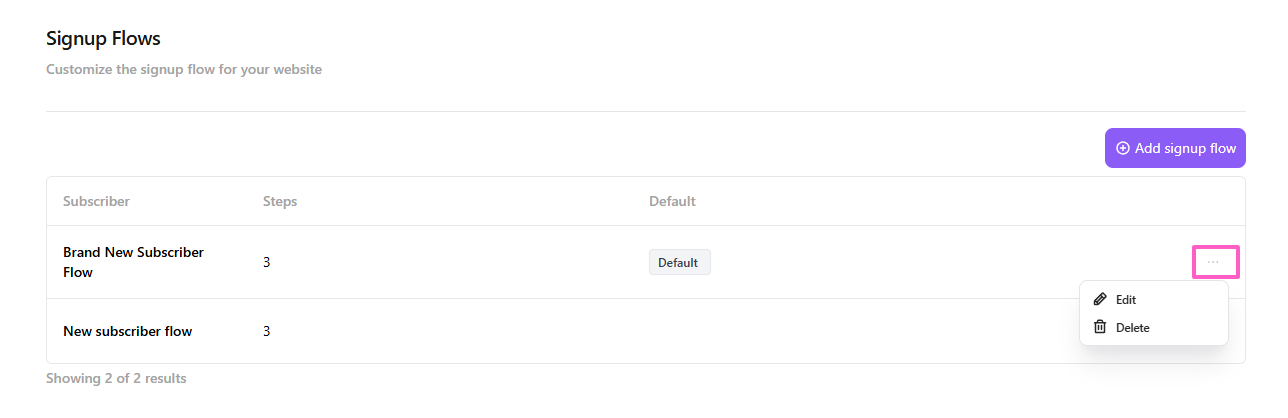Click the Signup Flows page heading
The image size is (1288, 418).
pos(103,39)
